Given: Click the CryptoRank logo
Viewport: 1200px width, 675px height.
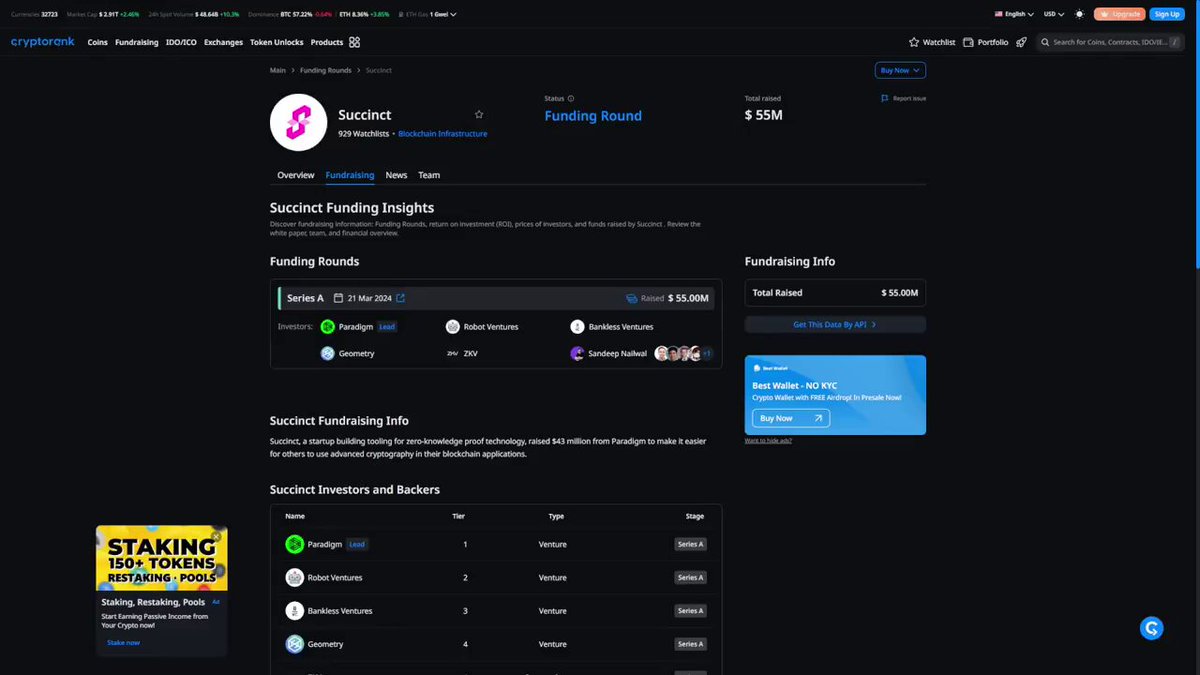Looking at the screenshot, I should [45, 42].
